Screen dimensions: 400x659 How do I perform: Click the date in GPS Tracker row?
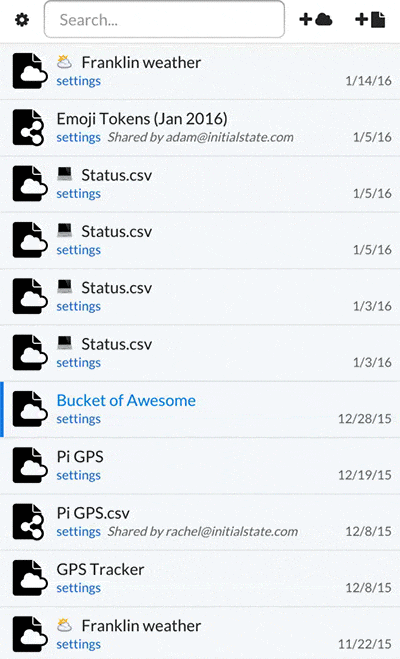point(368,588)
